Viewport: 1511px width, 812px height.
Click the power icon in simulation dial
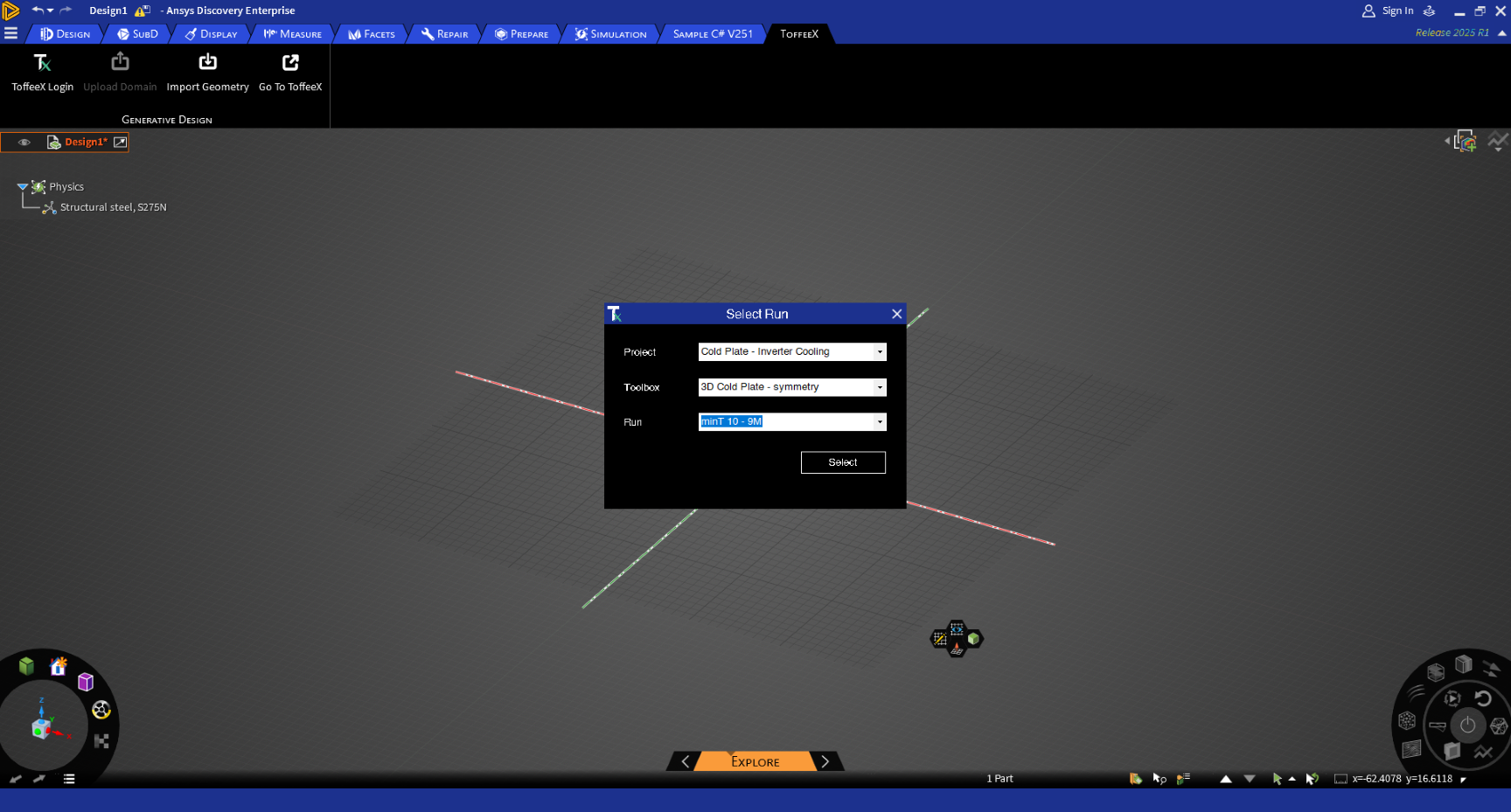(x=1468, y=725)
